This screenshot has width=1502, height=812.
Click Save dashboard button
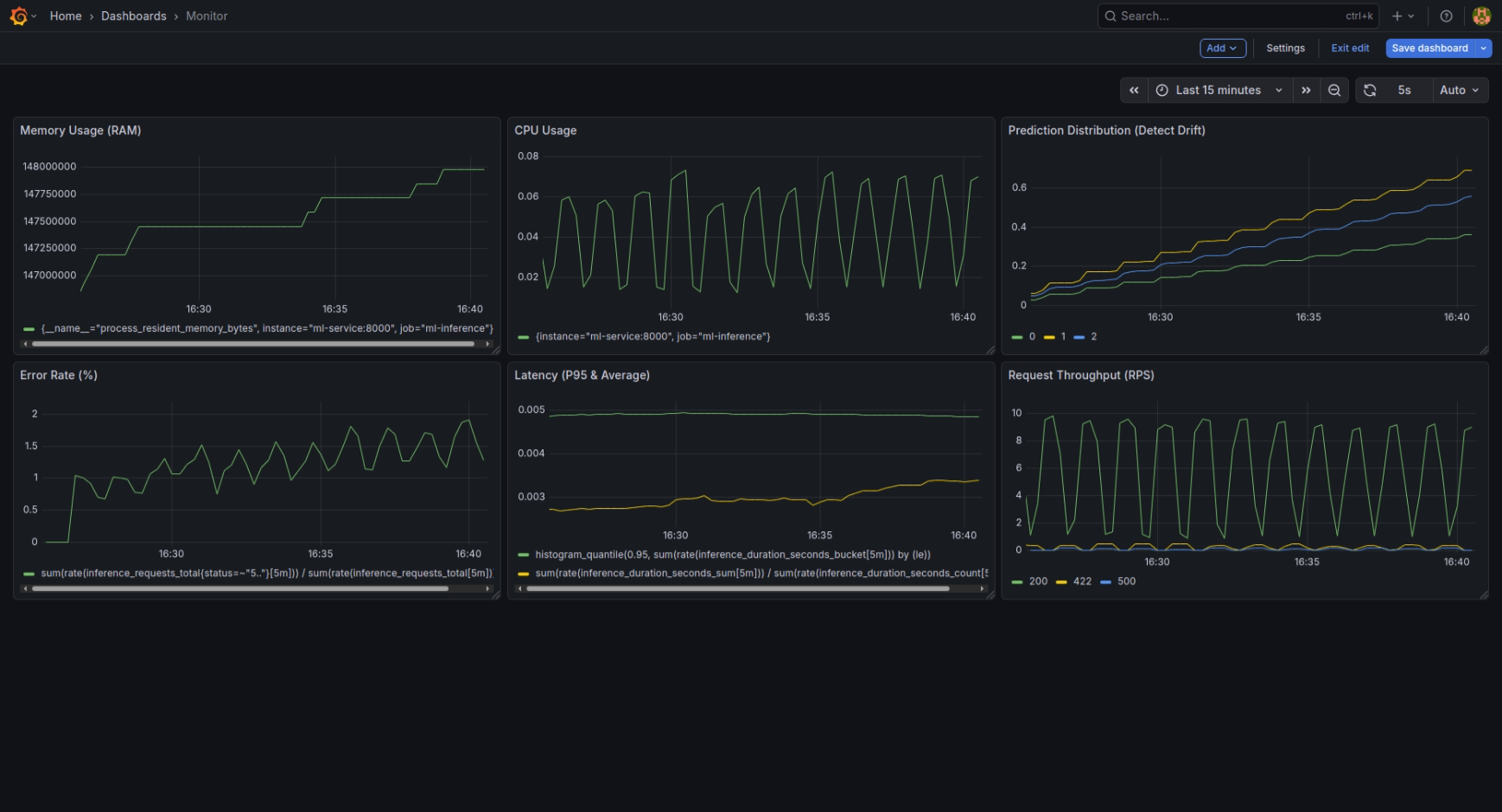click(x=1429, y=48)
